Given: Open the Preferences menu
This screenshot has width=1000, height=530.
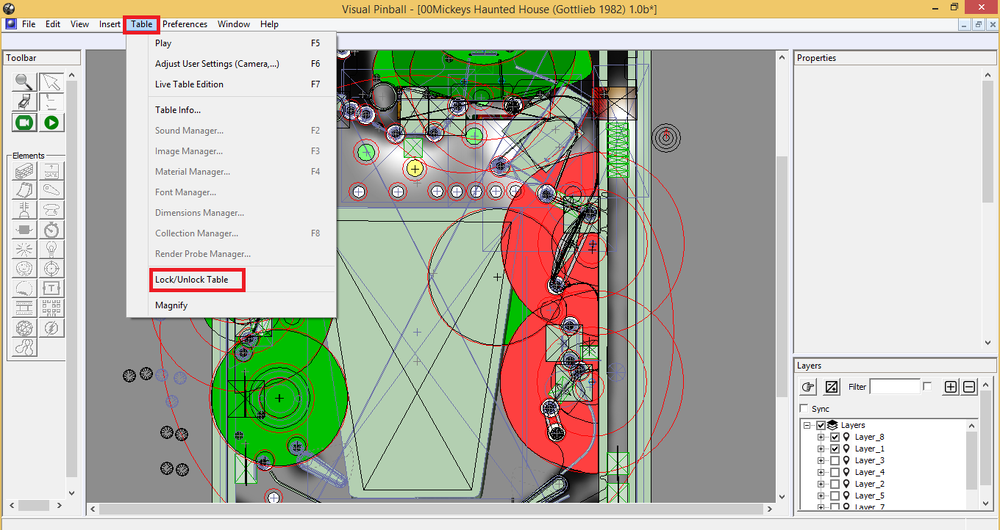Looking at the screenshot, I should (x=184, y=24).
